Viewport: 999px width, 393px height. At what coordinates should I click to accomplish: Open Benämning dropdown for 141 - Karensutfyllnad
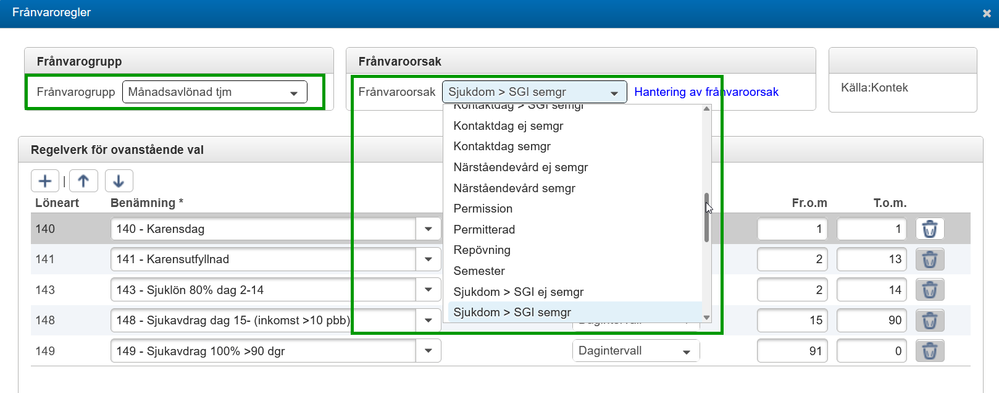click(x=428, y=259)
